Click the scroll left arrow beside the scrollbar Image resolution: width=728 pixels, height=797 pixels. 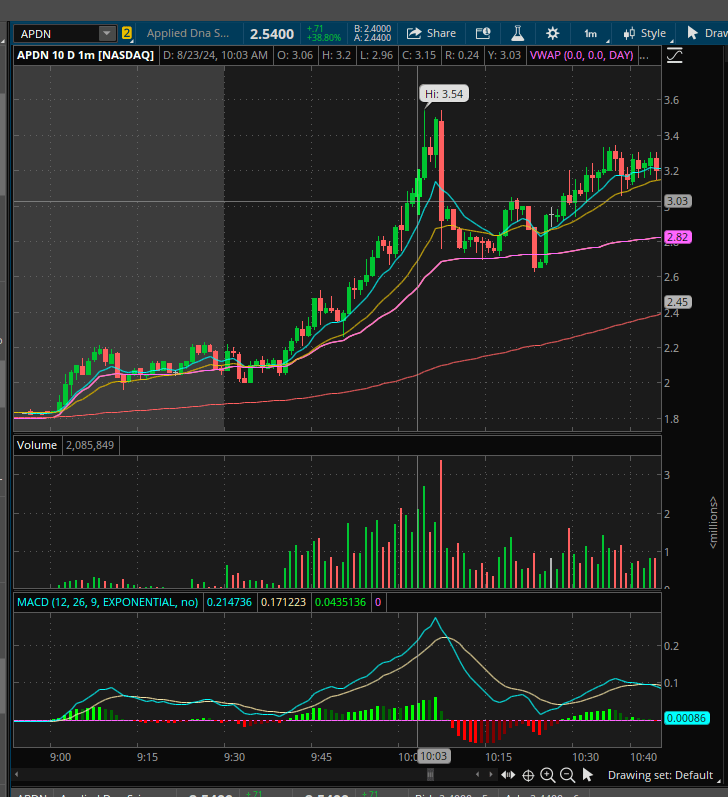tap(477, 775)
